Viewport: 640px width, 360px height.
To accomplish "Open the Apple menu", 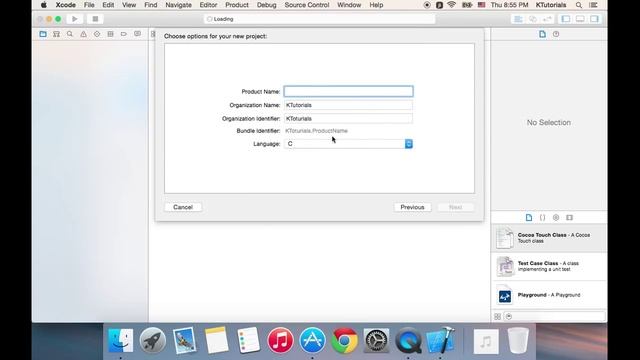I will [44, 5].
